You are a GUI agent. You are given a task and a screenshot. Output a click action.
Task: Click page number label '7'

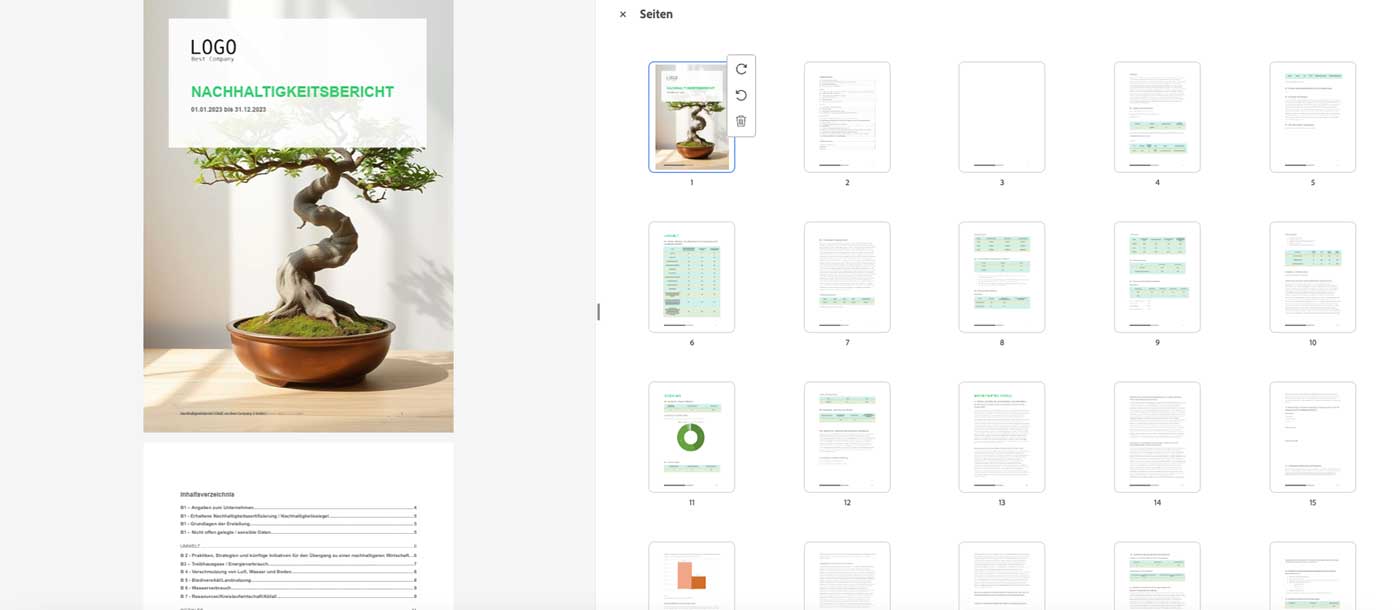[847, 343]
